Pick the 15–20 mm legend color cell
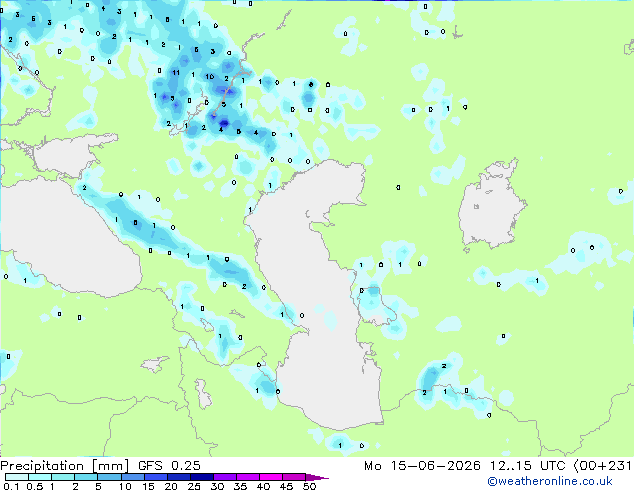 tap(155, 477)
